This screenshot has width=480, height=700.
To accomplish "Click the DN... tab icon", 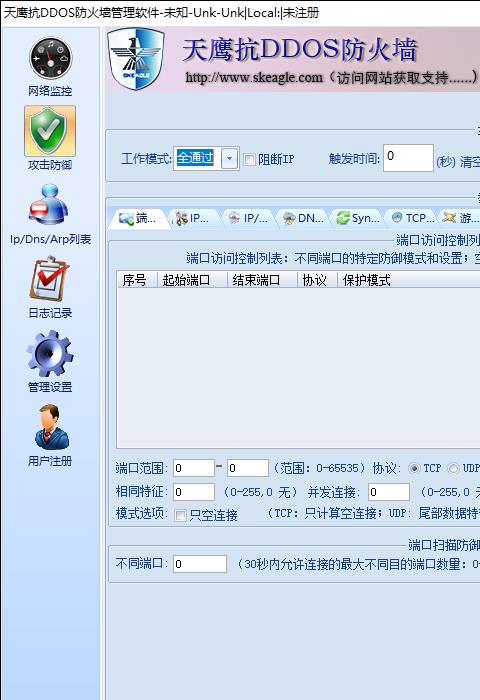I will (289, 218).
